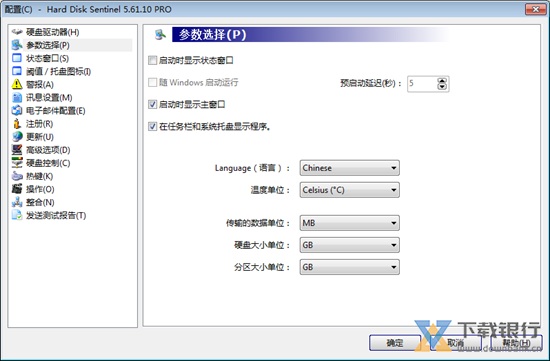Open the Language dropdown showing Chinese
550x361 pixels.
(349, 168)
